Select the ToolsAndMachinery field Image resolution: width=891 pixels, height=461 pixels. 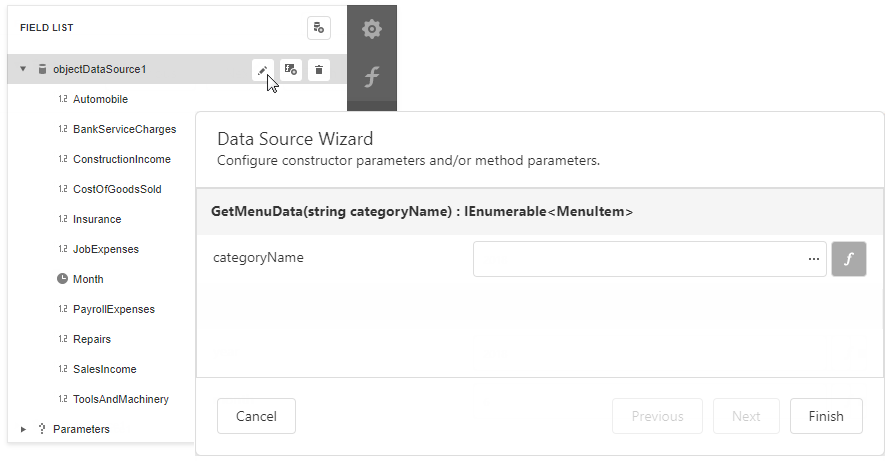[120, 399]
